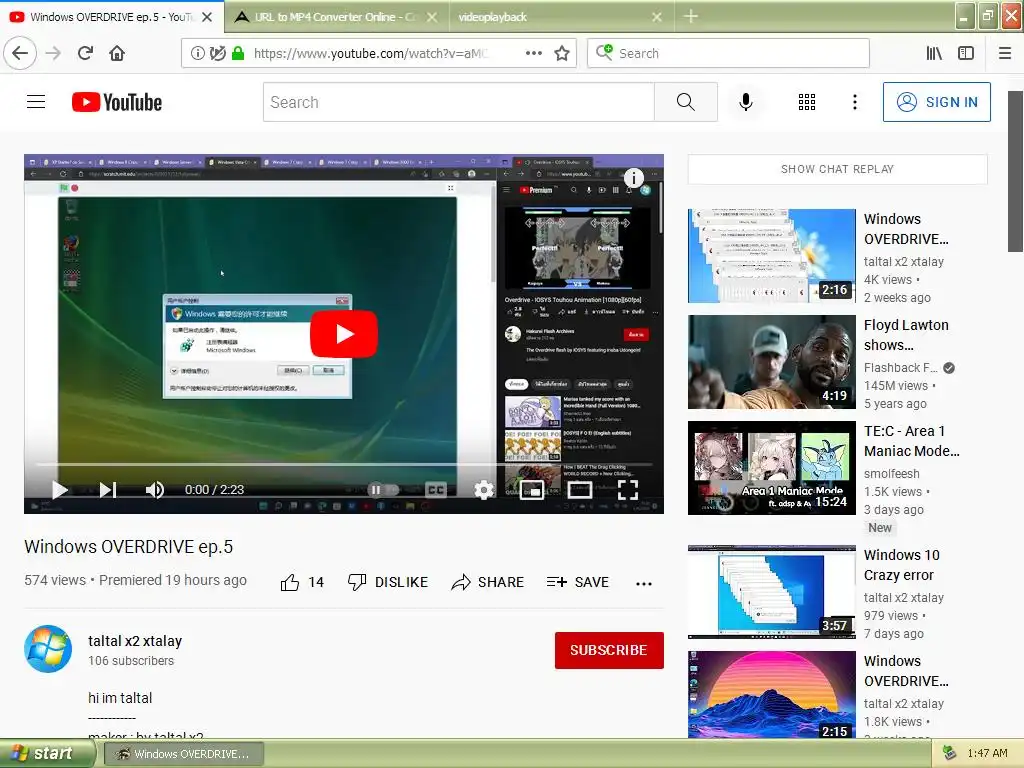Open the 2:15 Windows OVERDRIVE sunset thumbnail
This screenshot has width=1024, height=768.
coord(771,695)
